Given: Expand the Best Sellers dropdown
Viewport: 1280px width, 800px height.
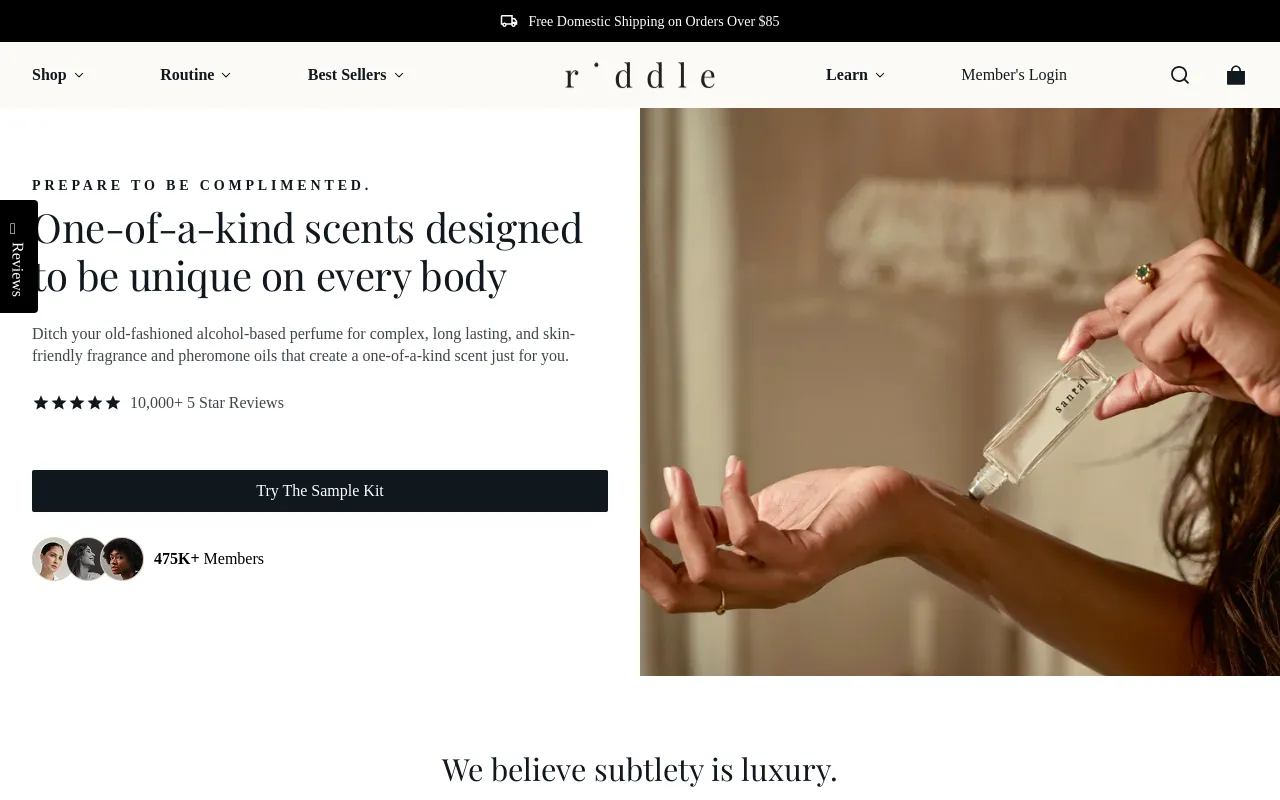Looking at the screenshot, I should [x=356, y=75].
